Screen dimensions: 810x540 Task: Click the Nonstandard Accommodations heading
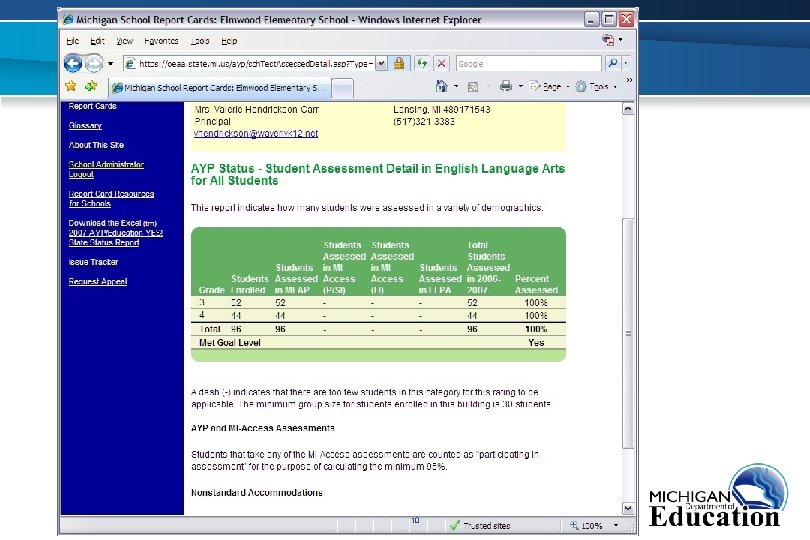257,492
